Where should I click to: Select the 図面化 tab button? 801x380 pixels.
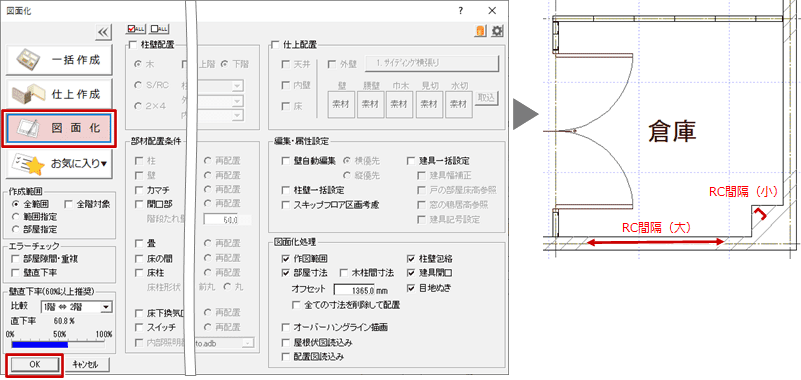click(59, 129)
